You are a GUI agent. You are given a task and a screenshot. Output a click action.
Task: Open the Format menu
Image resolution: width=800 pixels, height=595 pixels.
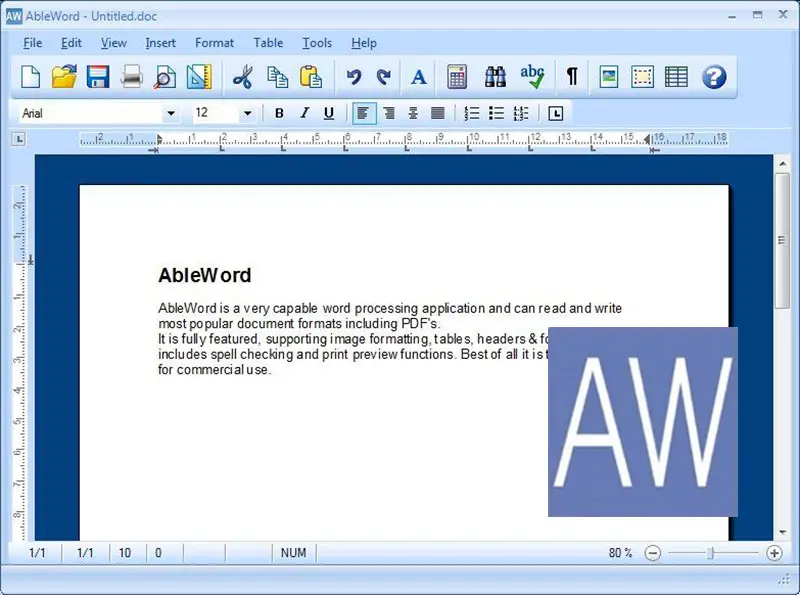click(x=214, y=43)
